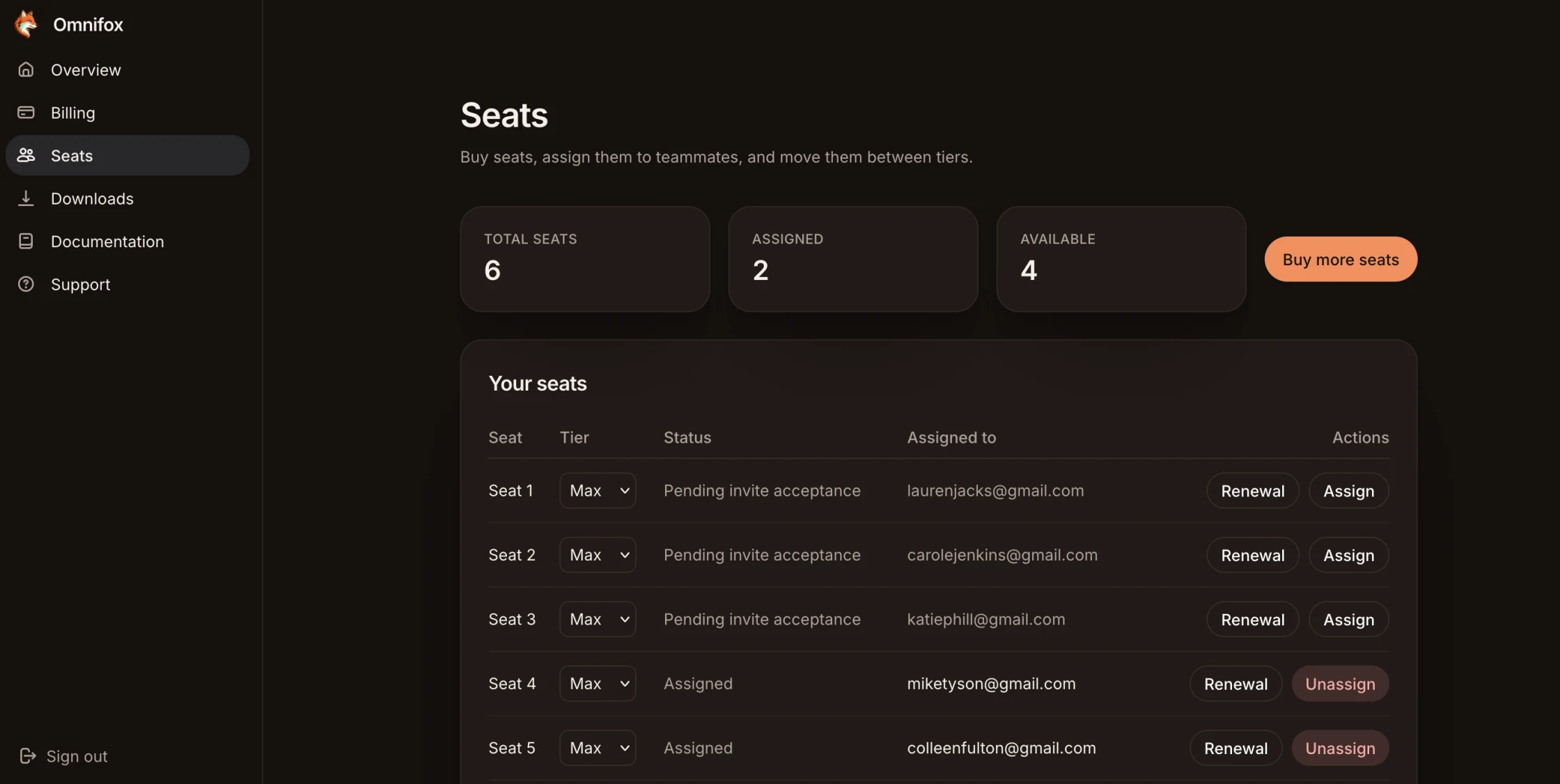Image resolution: width=1560 pixels, height=784 pixels.
Task: Select Seats in the sidebar
Action: (127, 155)
